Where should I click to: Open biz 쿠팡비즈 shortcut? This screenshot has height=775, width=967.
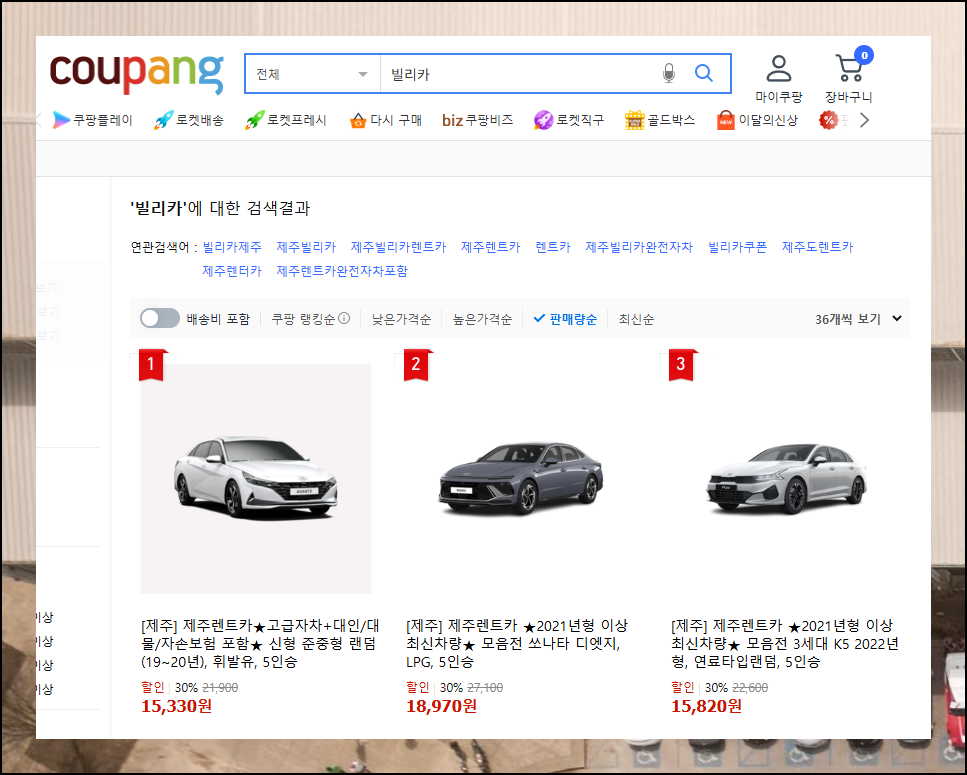pos(477,120)
